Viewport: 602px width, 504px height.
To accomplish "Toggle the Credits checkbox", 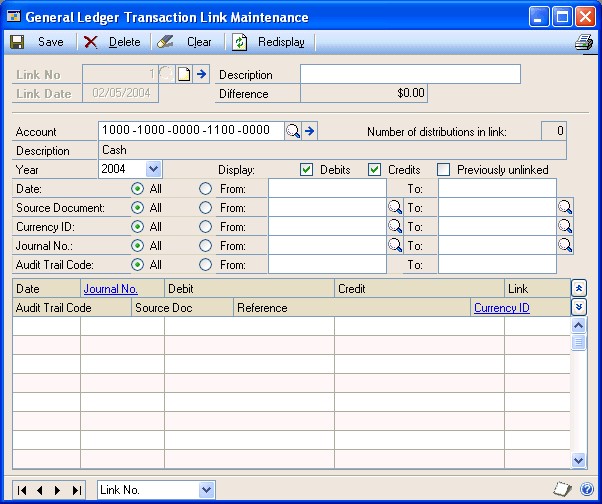I will pyautogui.click(x=374, y=170).
